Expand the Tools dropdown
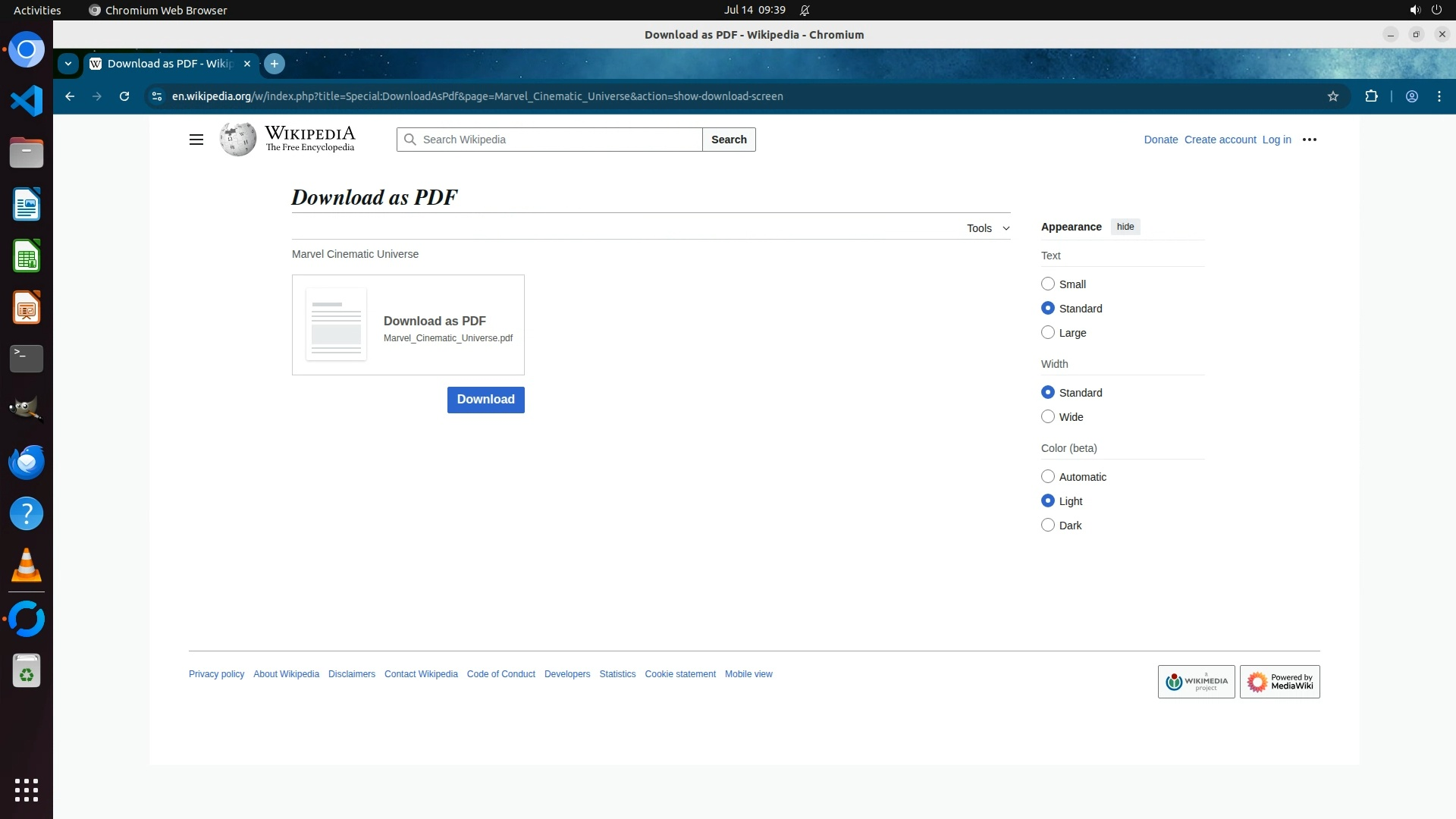The image size is (1456, 819). 987,228
